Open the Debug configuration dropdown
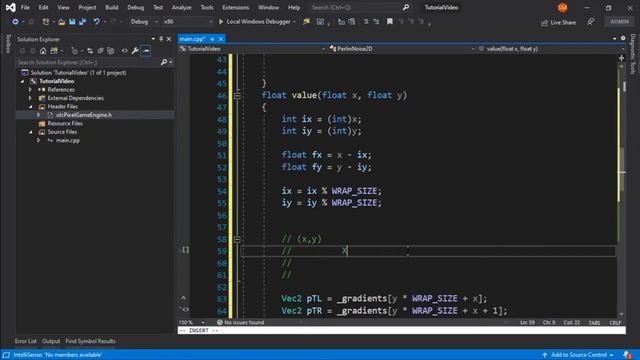The image size is (640, 360). point(144,22)
